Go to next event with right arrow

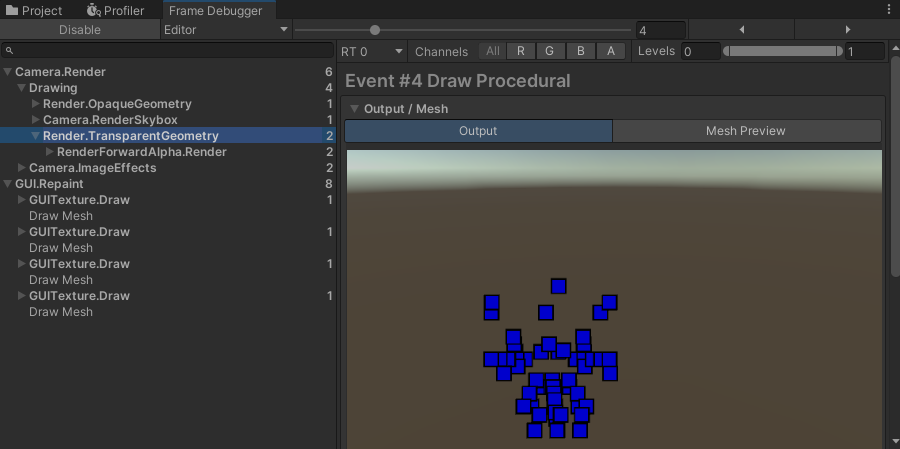(x=848, y=30)
